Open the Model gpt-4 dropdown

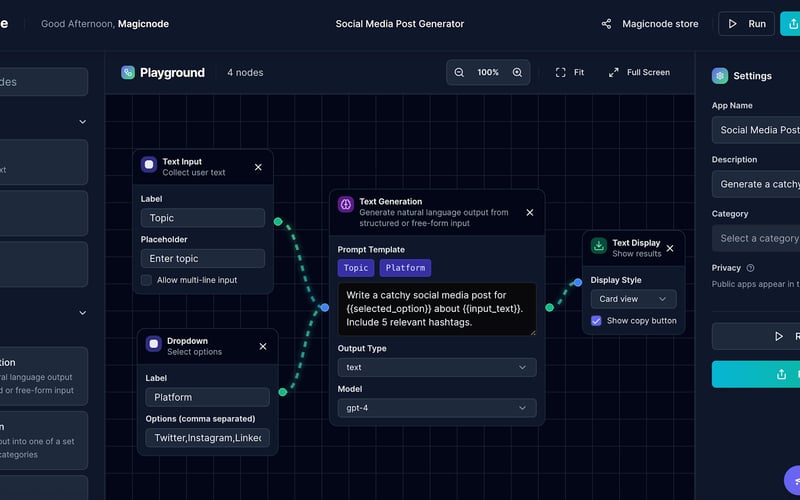pos(437,408)
